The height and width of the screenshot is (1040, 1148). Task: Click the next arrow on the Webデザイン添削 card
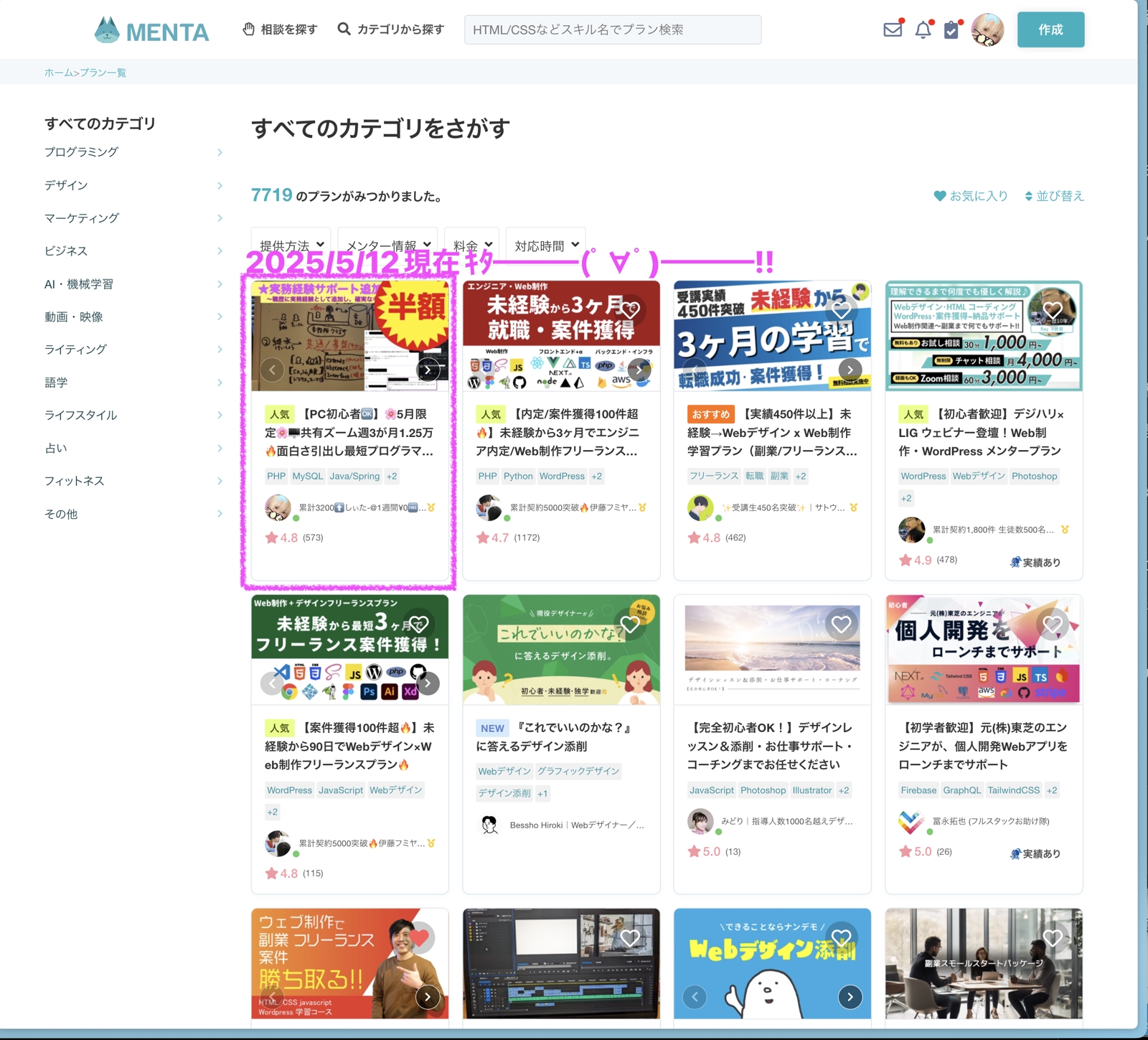click(850, 997)
